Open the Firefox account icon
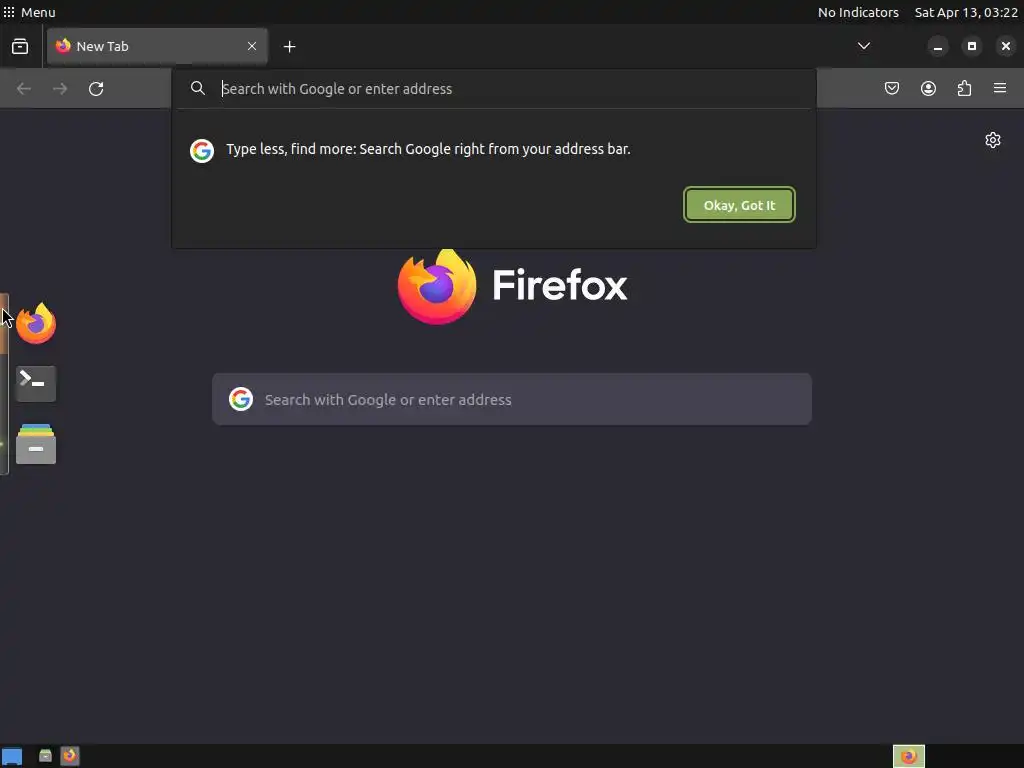This screenshot has width=1024, height=768. coord(929,88)
